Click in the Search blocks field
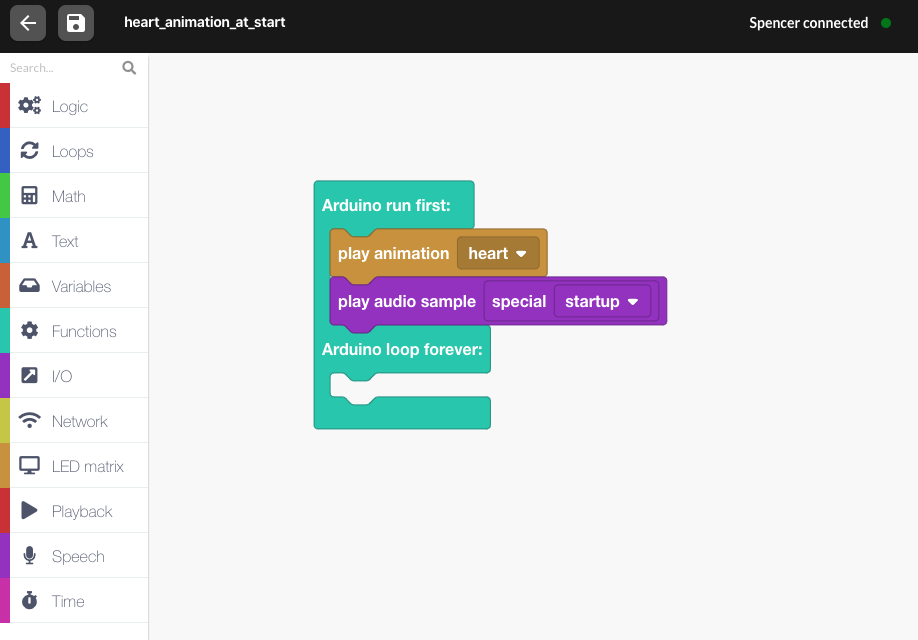918x640 pixels. pos(63,68)
